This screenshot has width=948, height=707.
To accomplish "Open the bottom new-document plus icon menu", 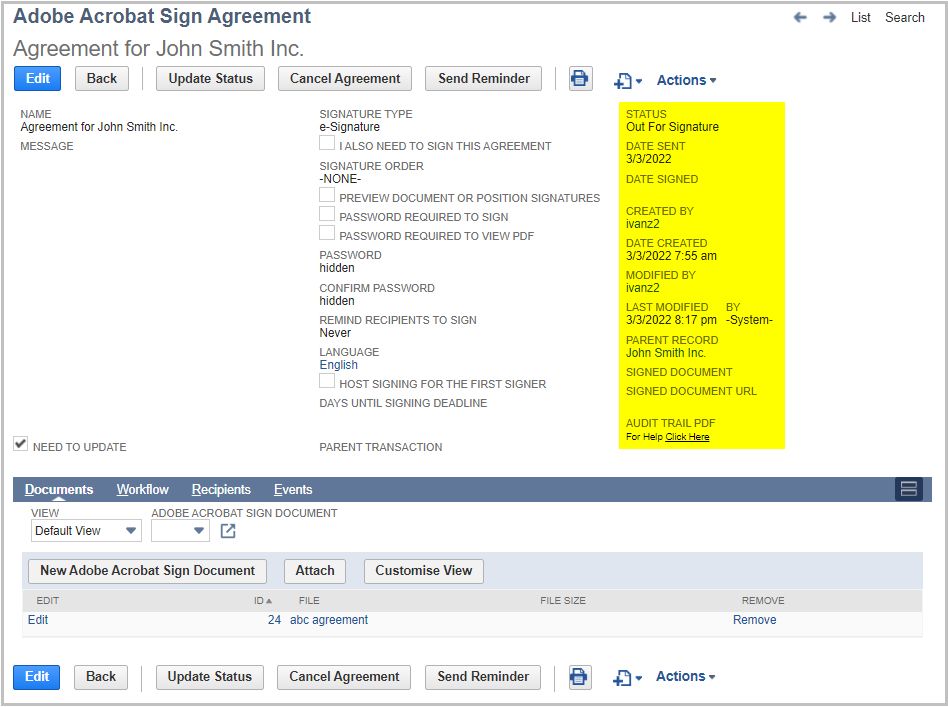I will [x=627, y=678].
